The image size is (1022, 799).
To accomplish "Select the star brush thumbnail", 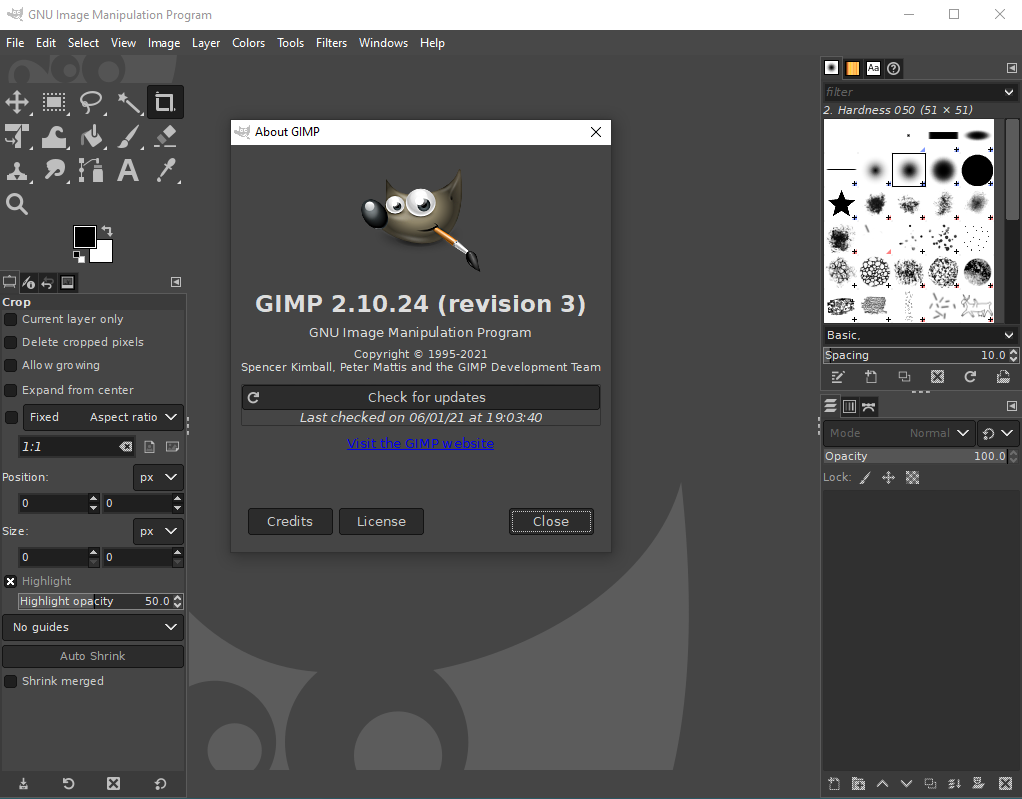I will pos(841,204).
